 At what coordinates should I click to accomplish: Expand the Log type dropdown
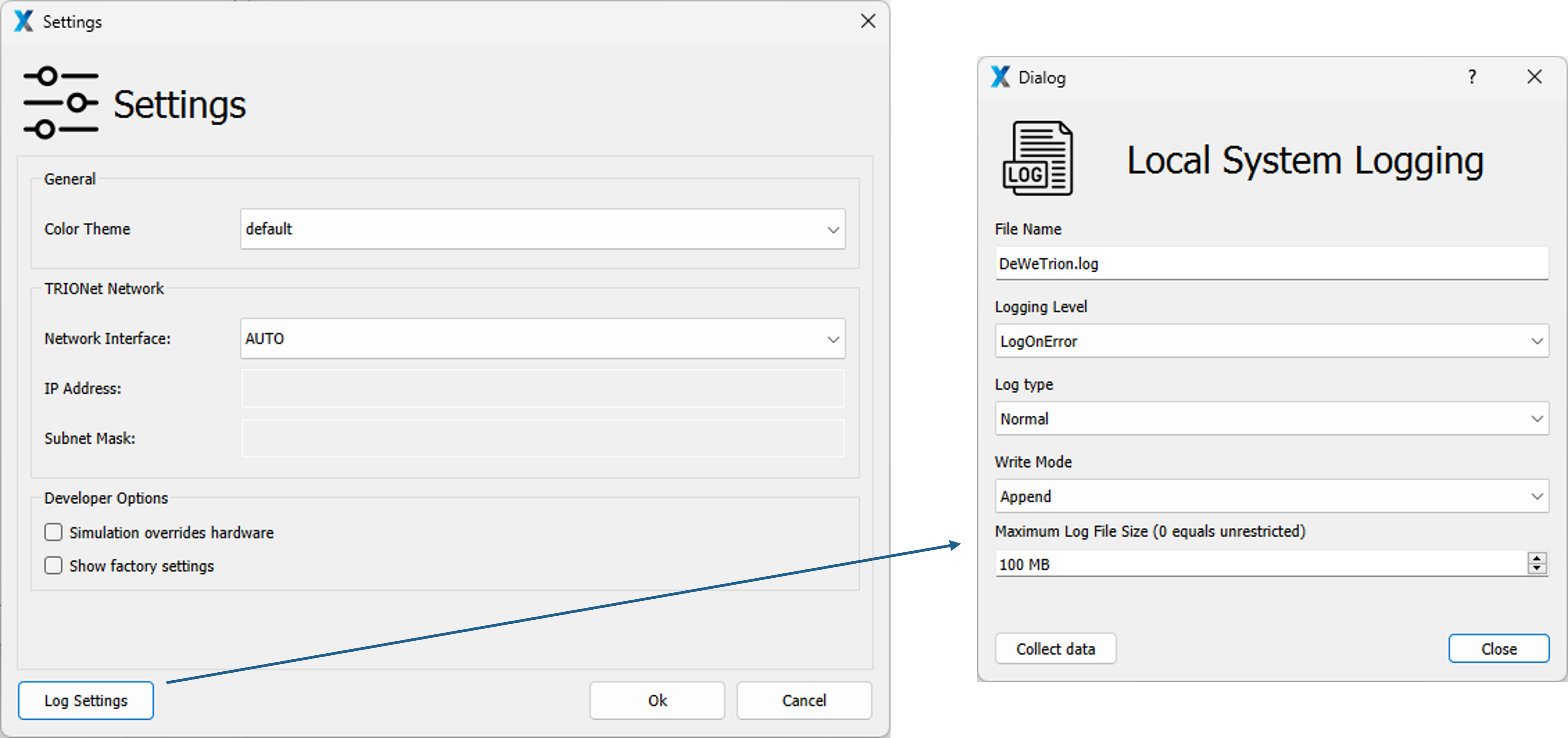[1271, 418]
